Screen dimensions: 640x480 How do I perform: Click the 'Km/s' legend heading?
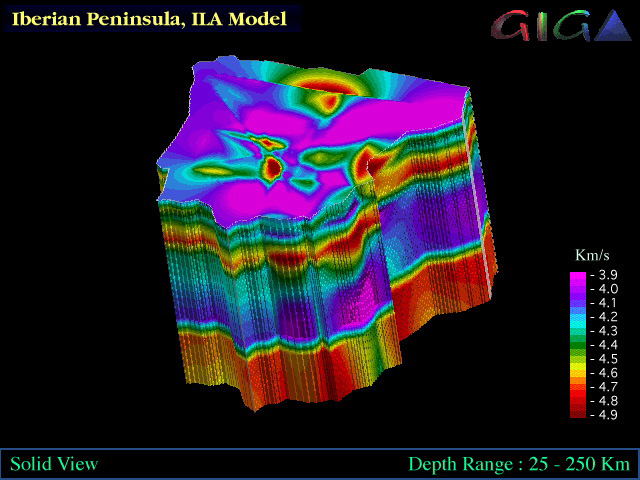pos(592,256)
